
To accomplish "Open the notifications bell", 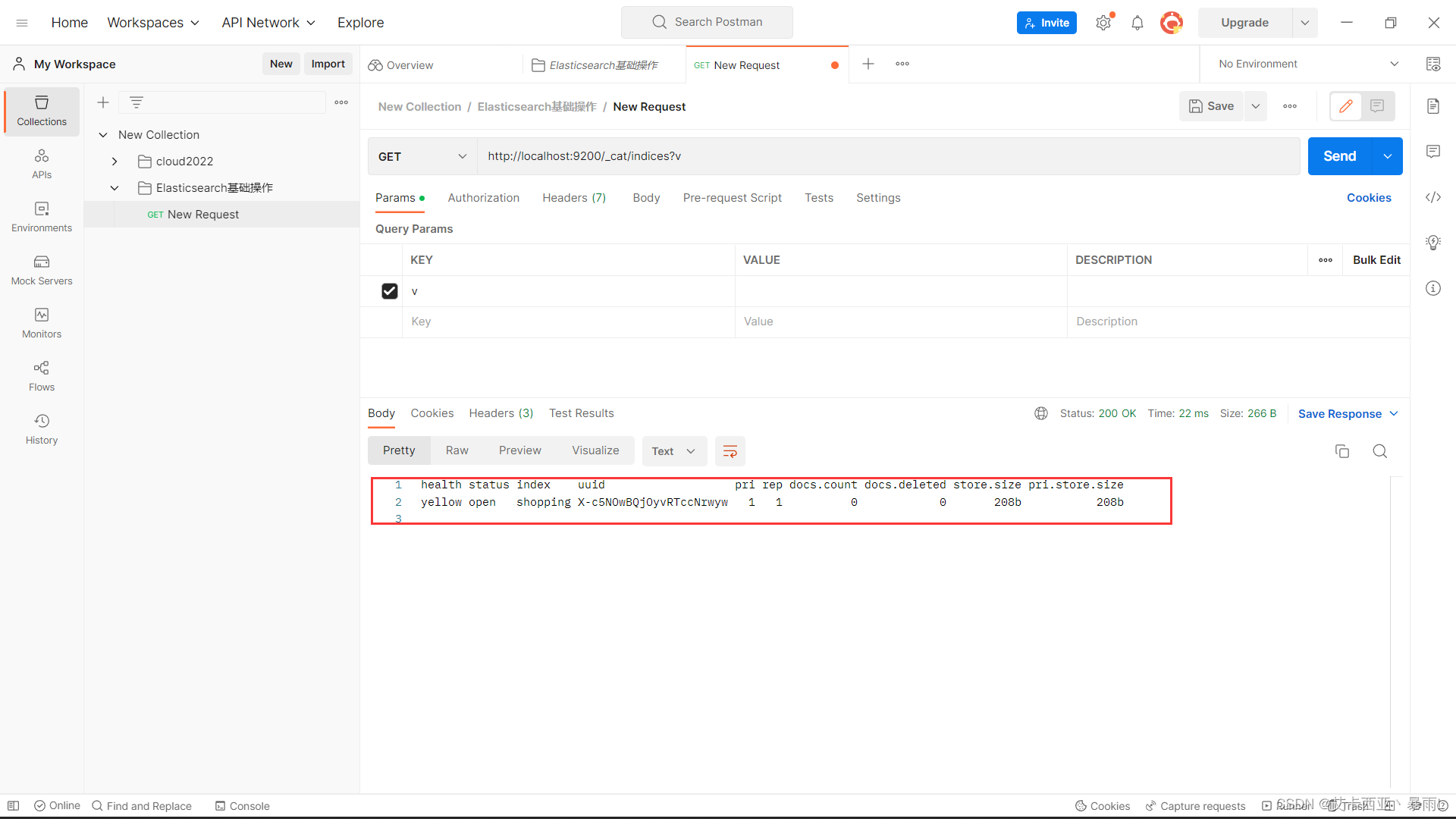I will tap(1137, 23).
